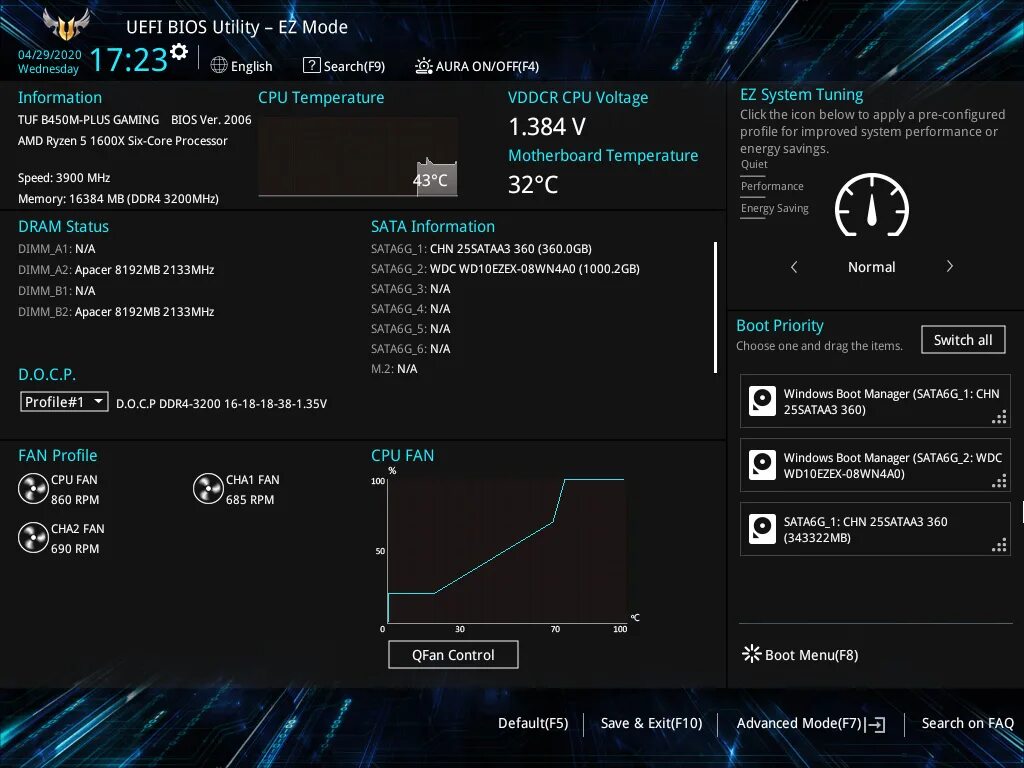Viewport: 1024px width, 768px height.
Task: Click DIMM_A2 Apacer 8192MB 2133MHz entry
Action: pos(116,270)
